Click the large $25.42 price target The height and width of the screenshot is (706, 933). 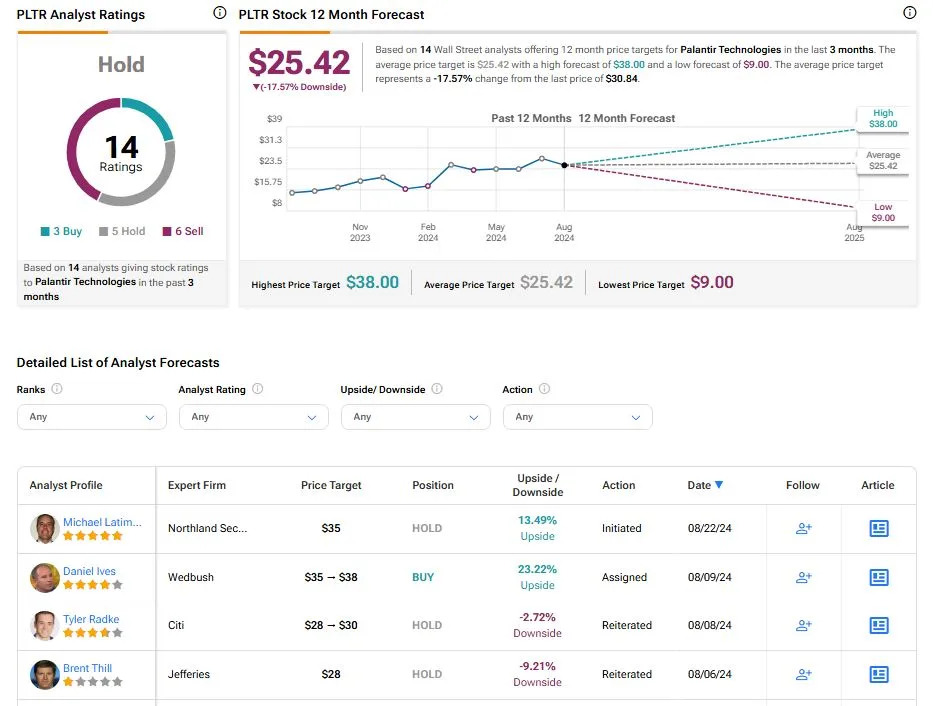tap(299, 63)
